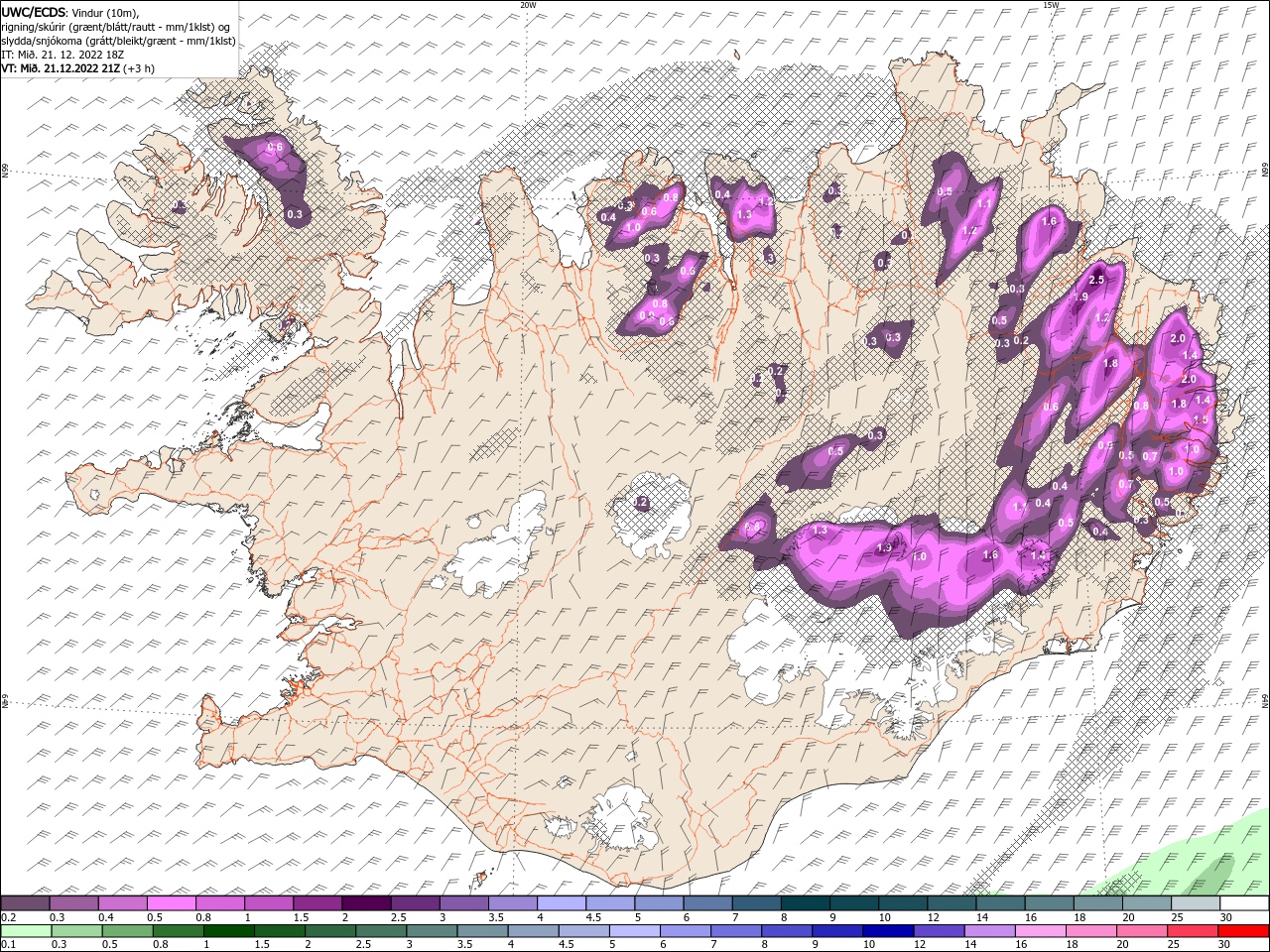
Task: Pick the 5 swatch in the green rain scale
Action: (x=634, y=931)
